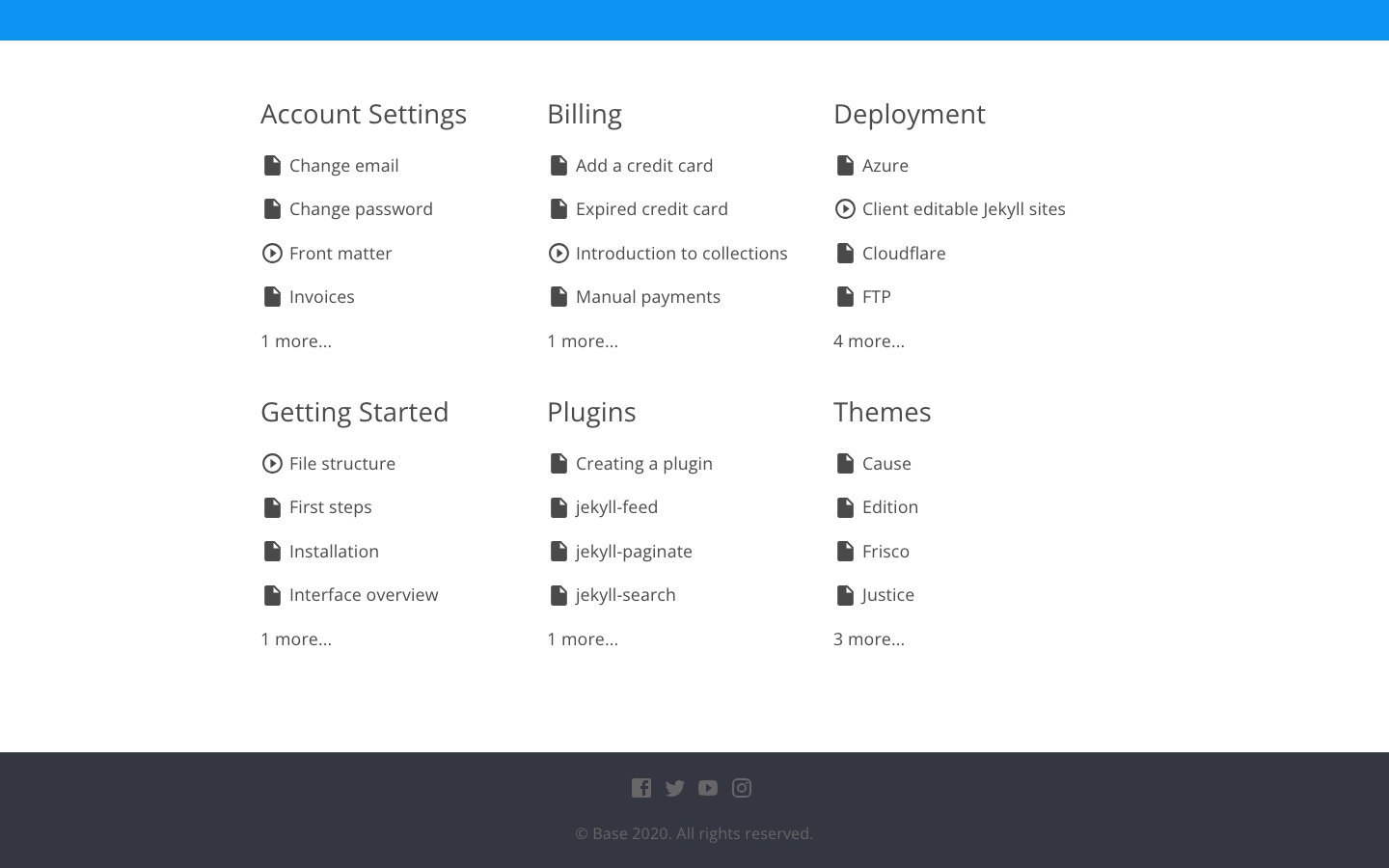Viewport: 1389px width, 868px height.
Task: Click the document icon beside Creating a plugin
Action: (x=558, y=464)
